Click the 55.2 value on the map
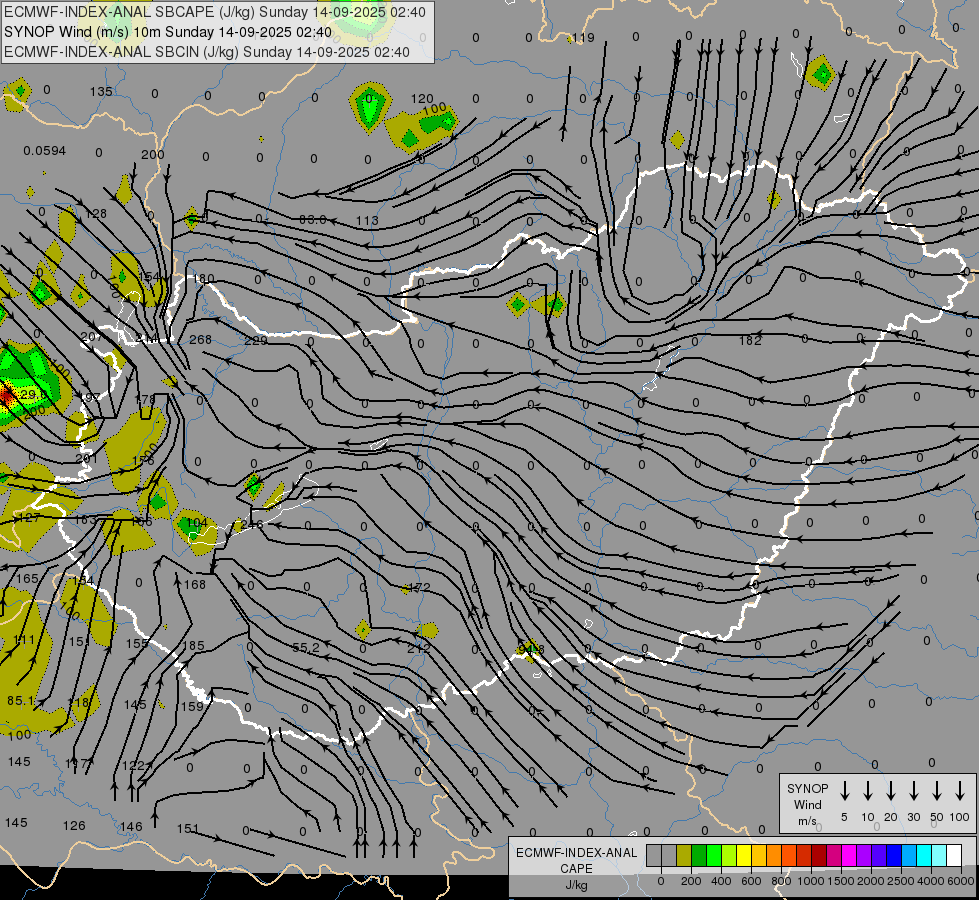The image size is (979, 900). point(306,648)
